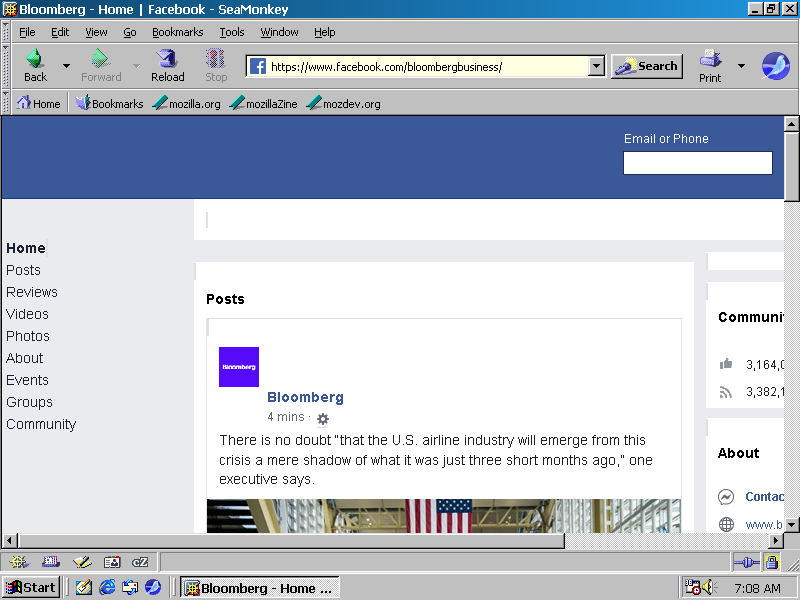Open Groups in the page sidebar
The image size is (800, 600).
tap(29, 402)
